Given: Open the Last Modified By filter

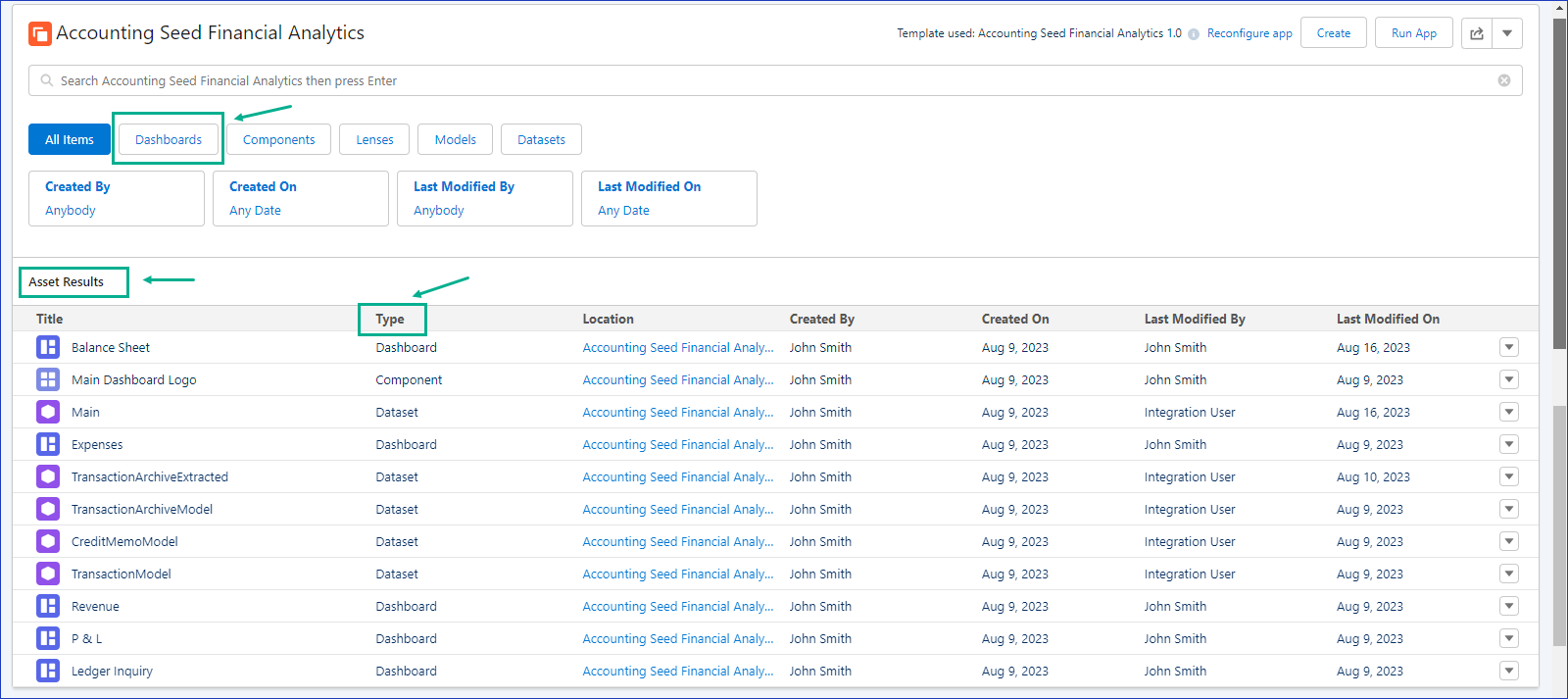Looking at the screenshot, I should [x=485, y=198].
